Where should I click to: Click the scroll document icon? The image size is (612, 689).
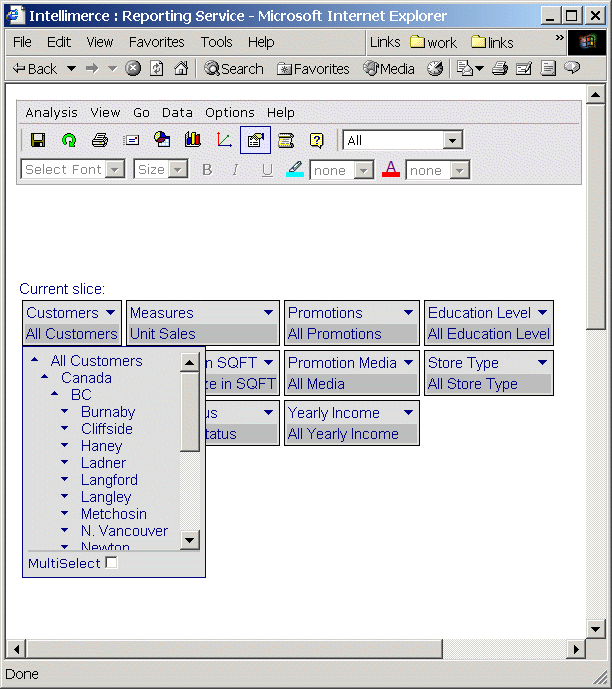(x=286, y=141)
